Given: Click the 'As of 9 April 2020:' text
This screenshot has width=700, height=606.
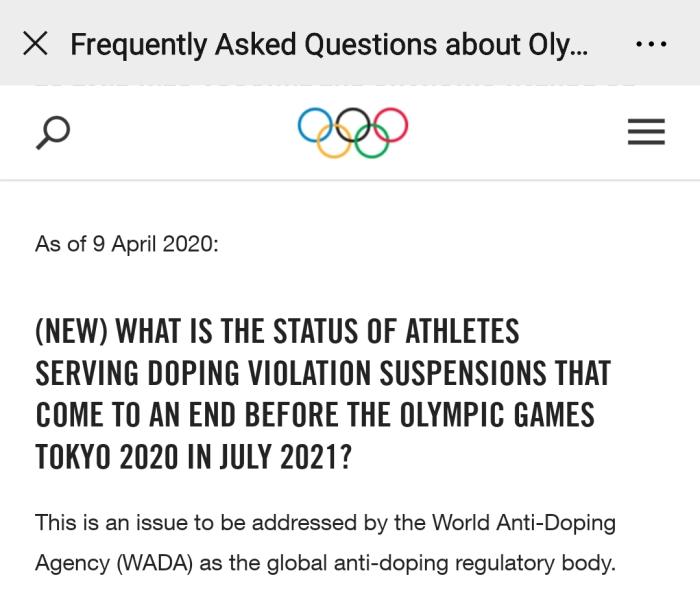Looking at the screenshot, I should [126, 244].
